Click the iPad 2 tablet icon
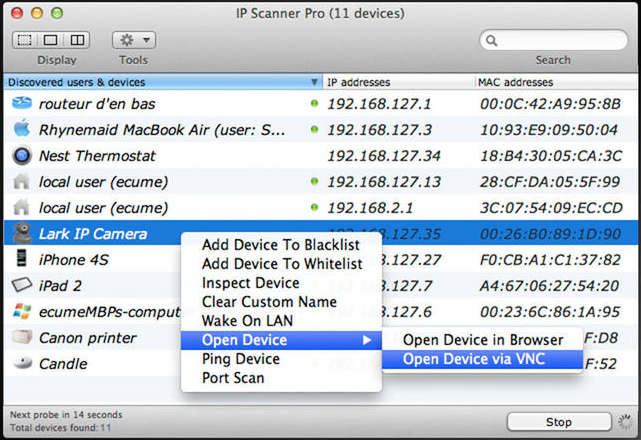This screenshot has width=641, height=440. tap(22, 285)
